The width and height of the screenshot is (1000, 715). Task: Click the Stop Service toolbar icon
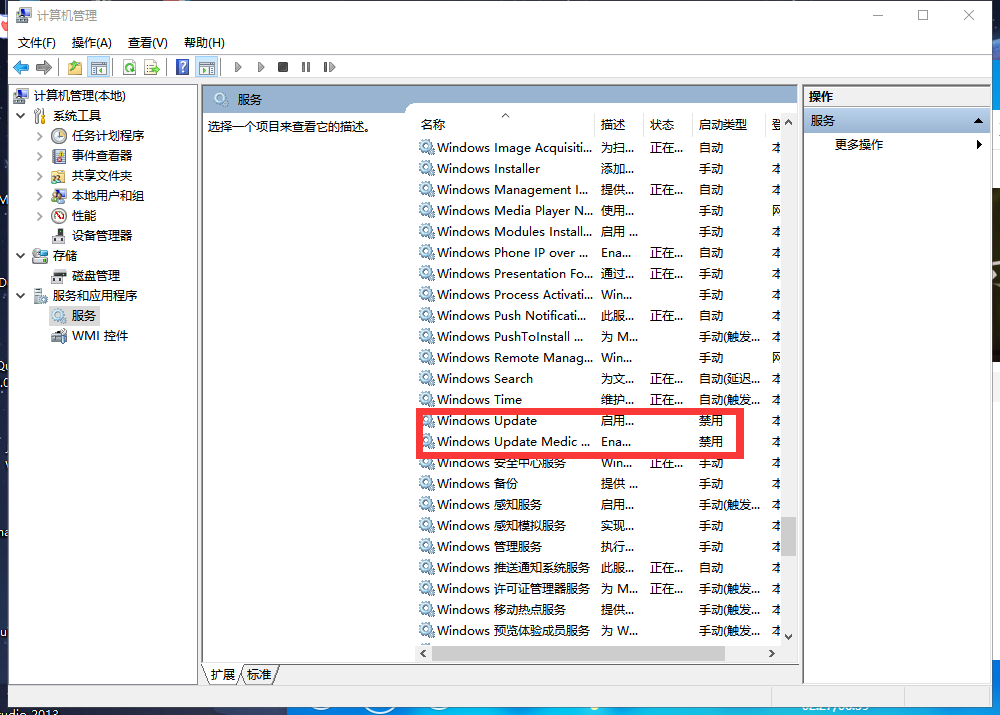pos(283,67)
